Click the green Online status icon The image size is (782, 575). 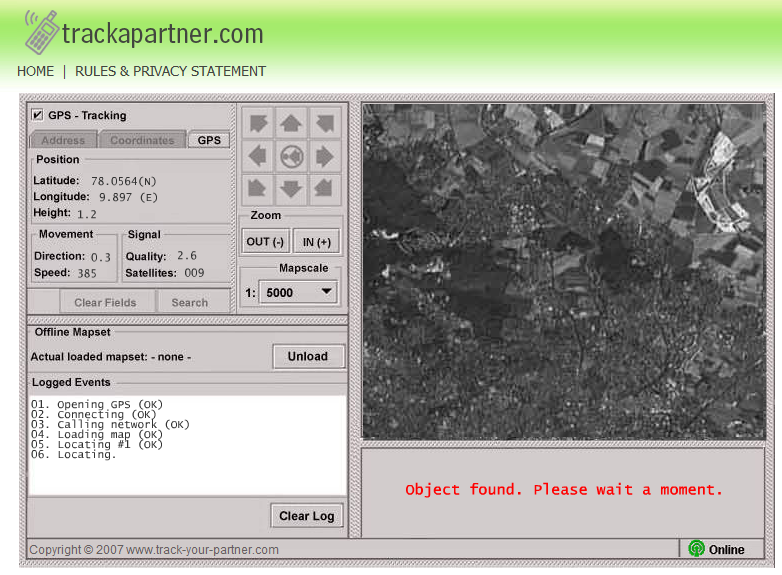[x=696, y=549]
